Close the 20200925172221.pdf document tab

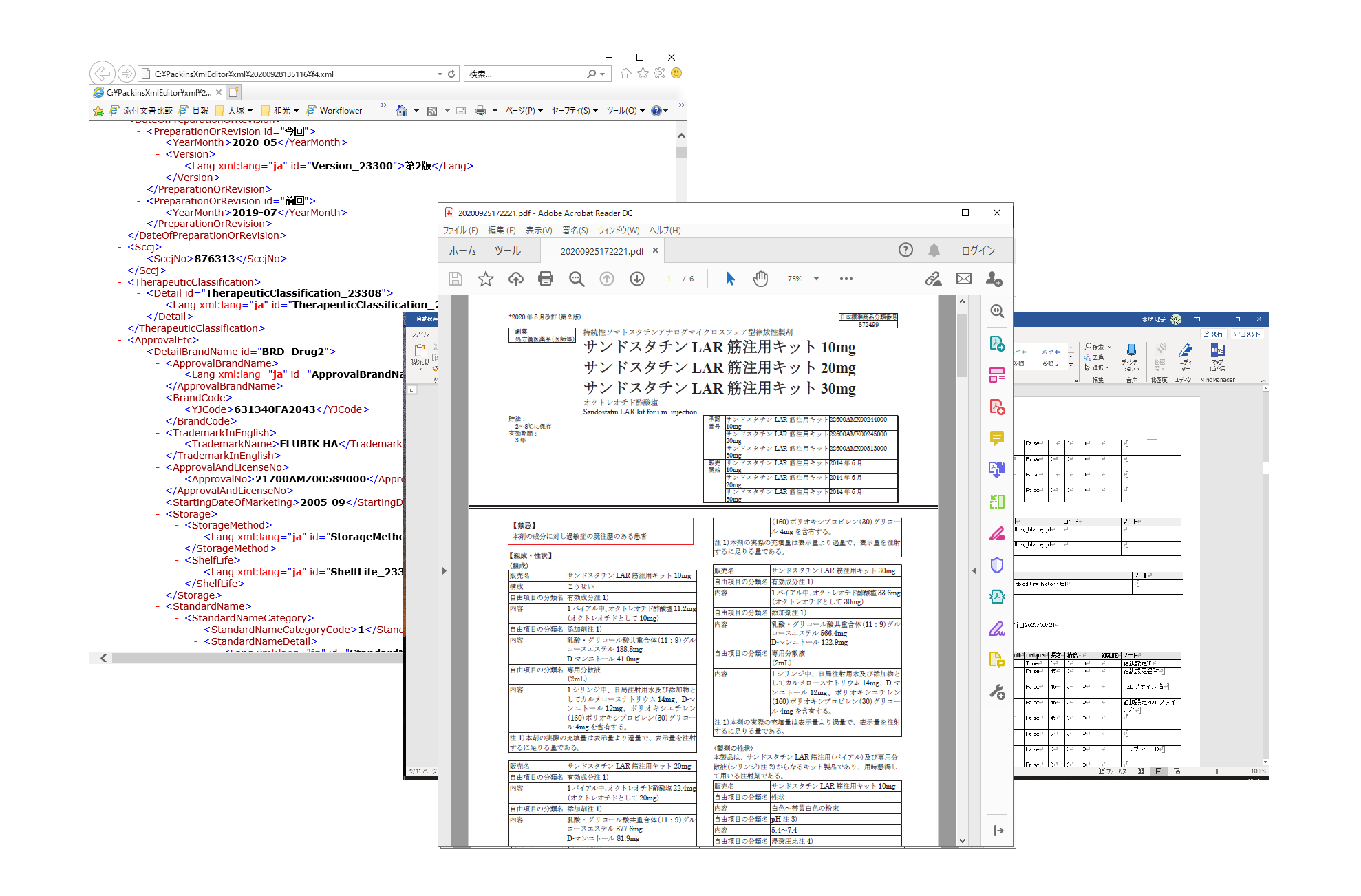[x=655, y=250]
